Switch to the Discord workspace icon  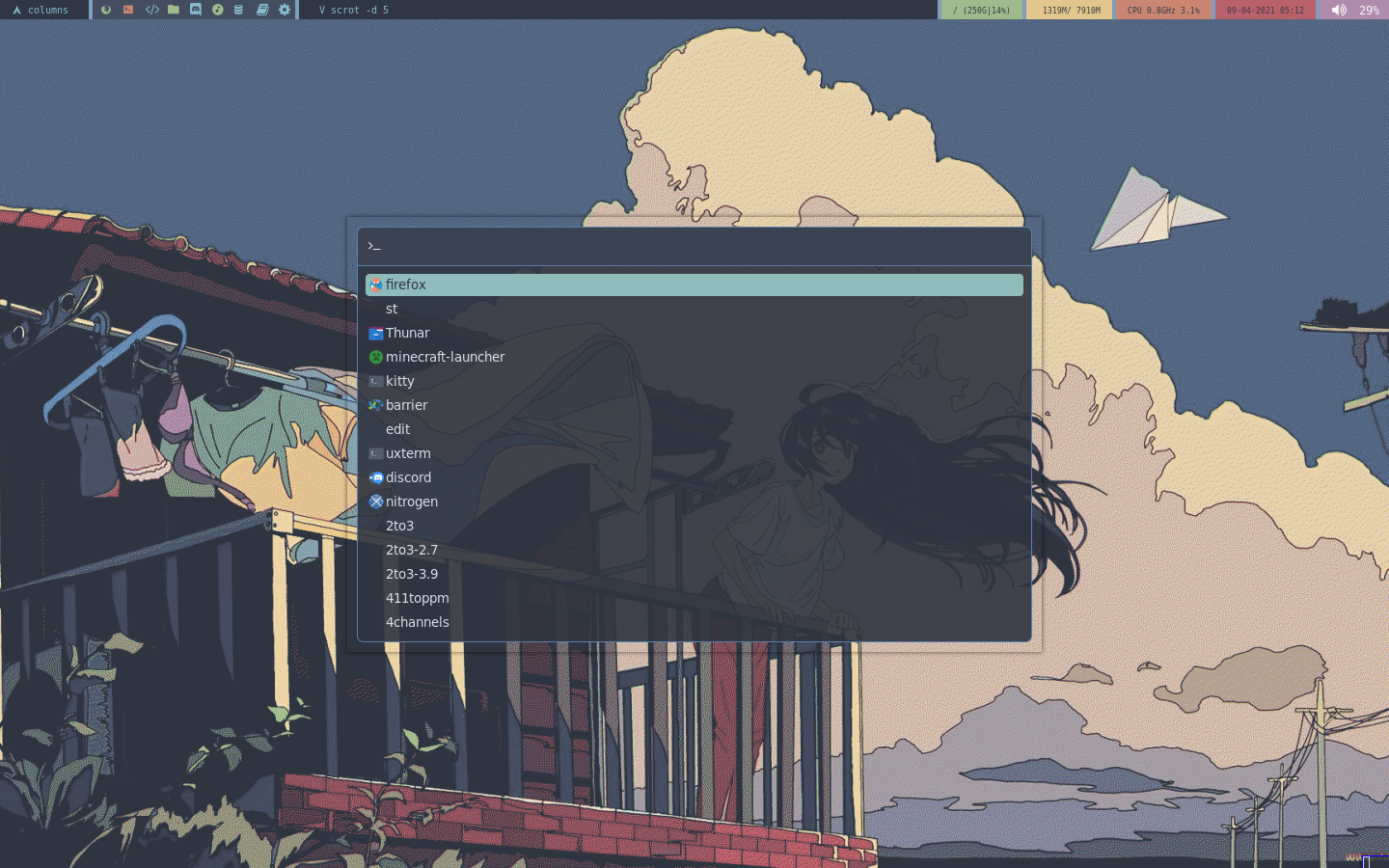point(196,10)
